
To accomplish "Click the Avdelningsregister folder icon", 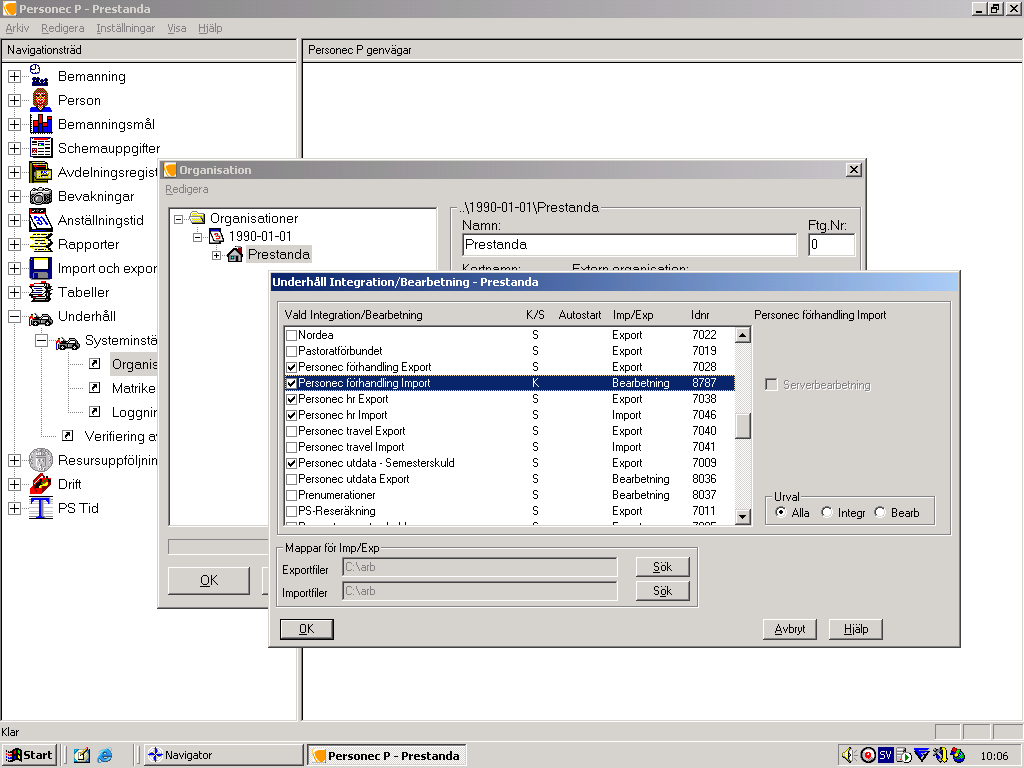I will click(40, 172).
